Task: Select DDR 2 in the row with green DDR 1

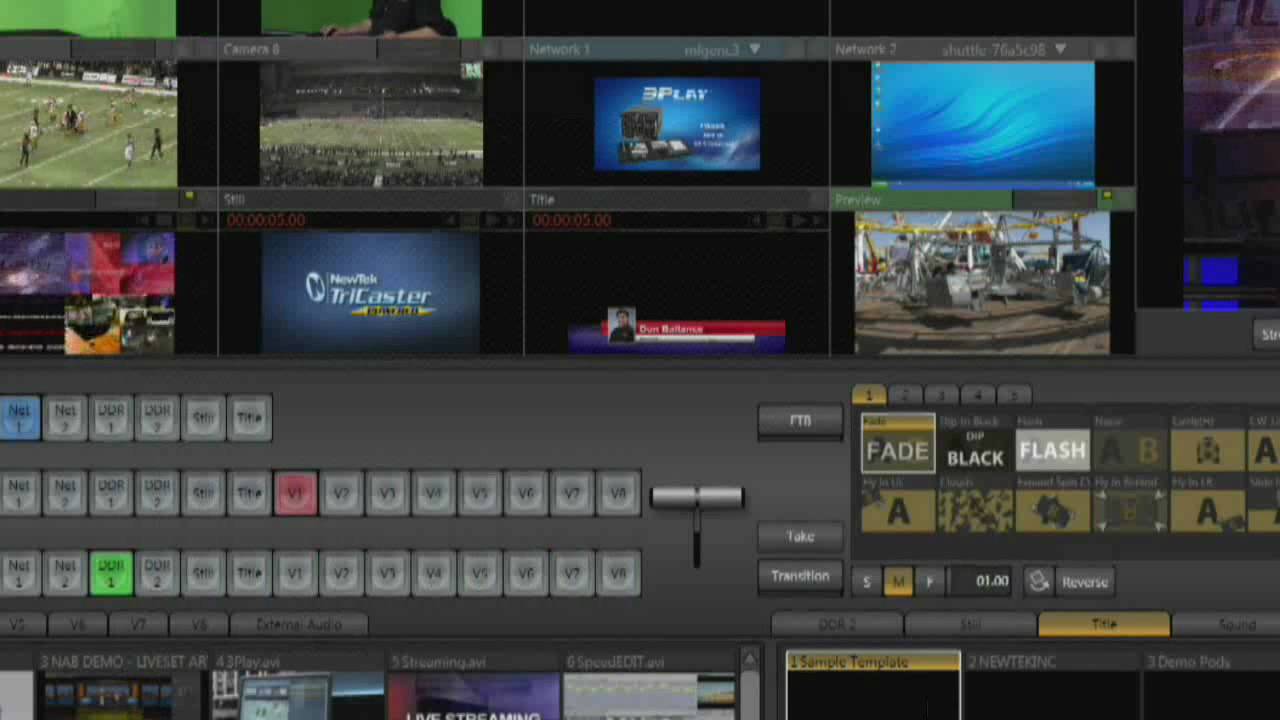Action: pyautogui.click(x=157, y=573)
